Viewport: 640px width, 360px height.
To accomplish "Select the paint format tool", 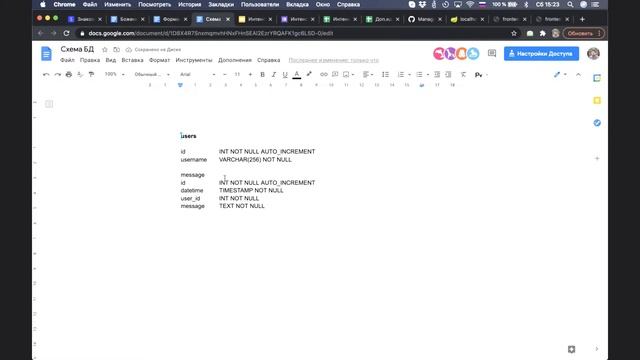I will (91, 74).
